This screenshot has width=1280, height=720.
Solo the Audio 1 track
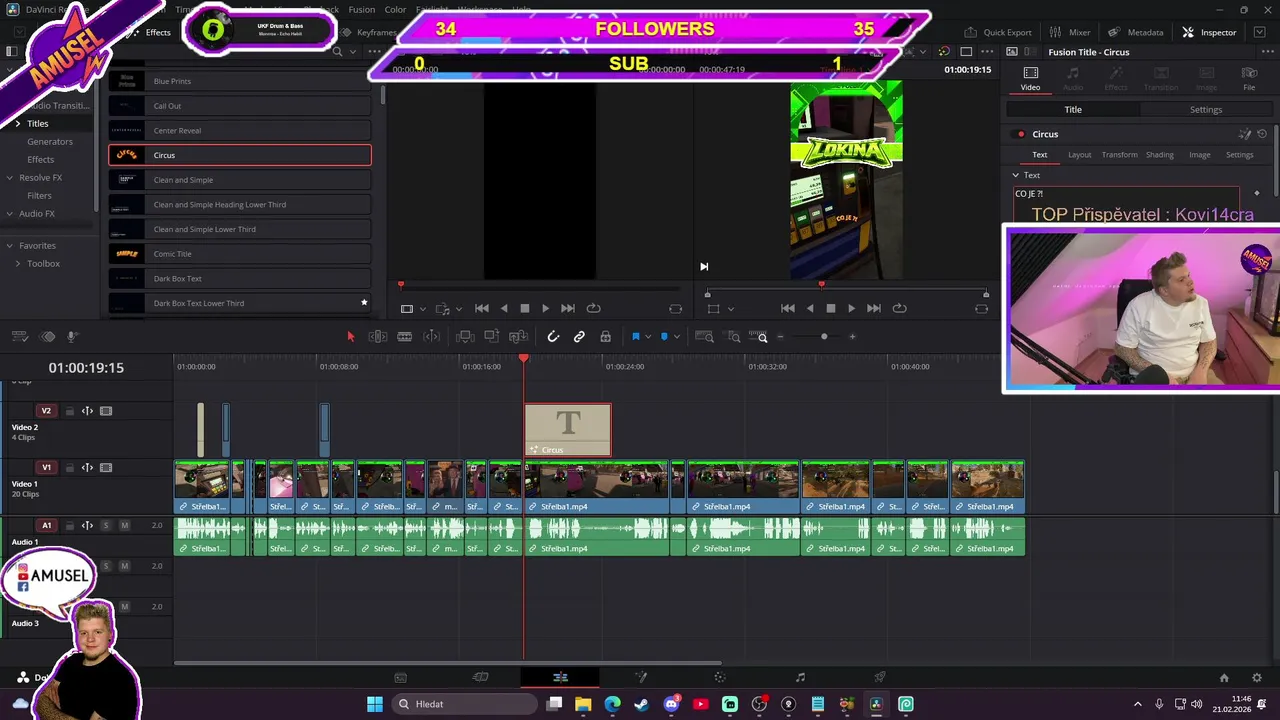[105, 525]
